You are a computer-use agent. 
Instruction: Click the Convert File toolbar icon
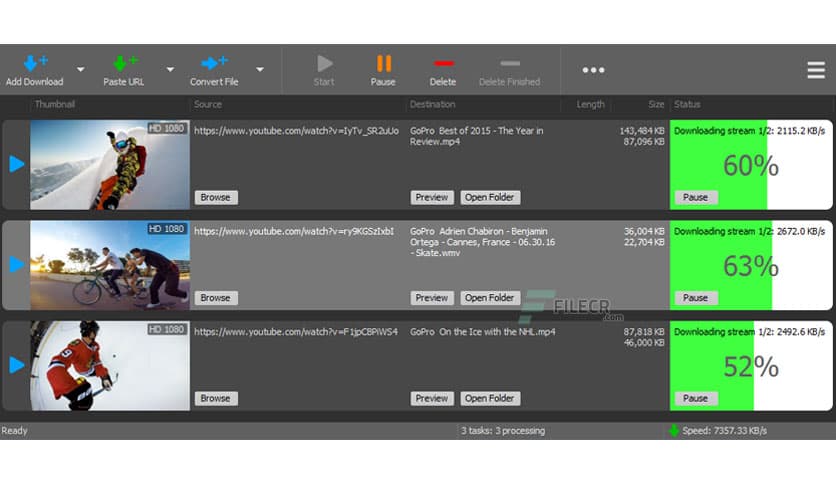(214, 63)
